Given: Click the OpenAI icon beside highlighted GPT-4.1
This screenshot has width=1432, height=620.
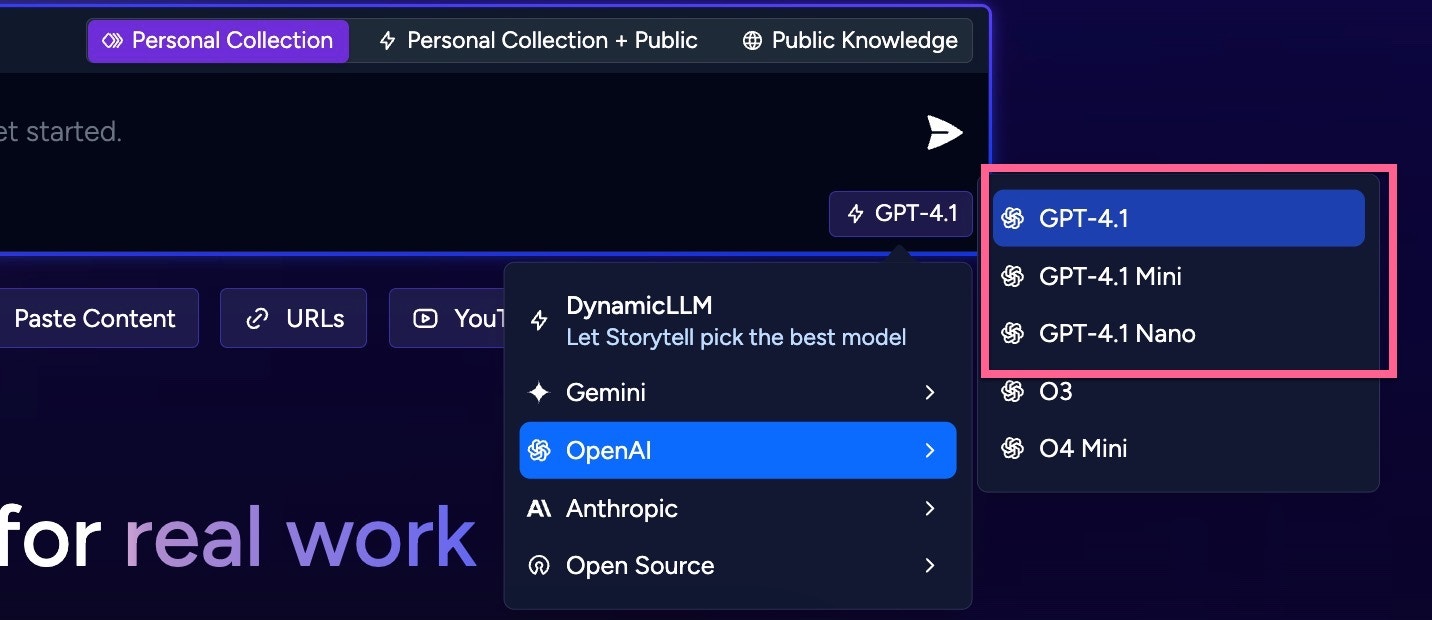Looking at the screenshot, I should pyautogui.click(x=1013, y=218).
